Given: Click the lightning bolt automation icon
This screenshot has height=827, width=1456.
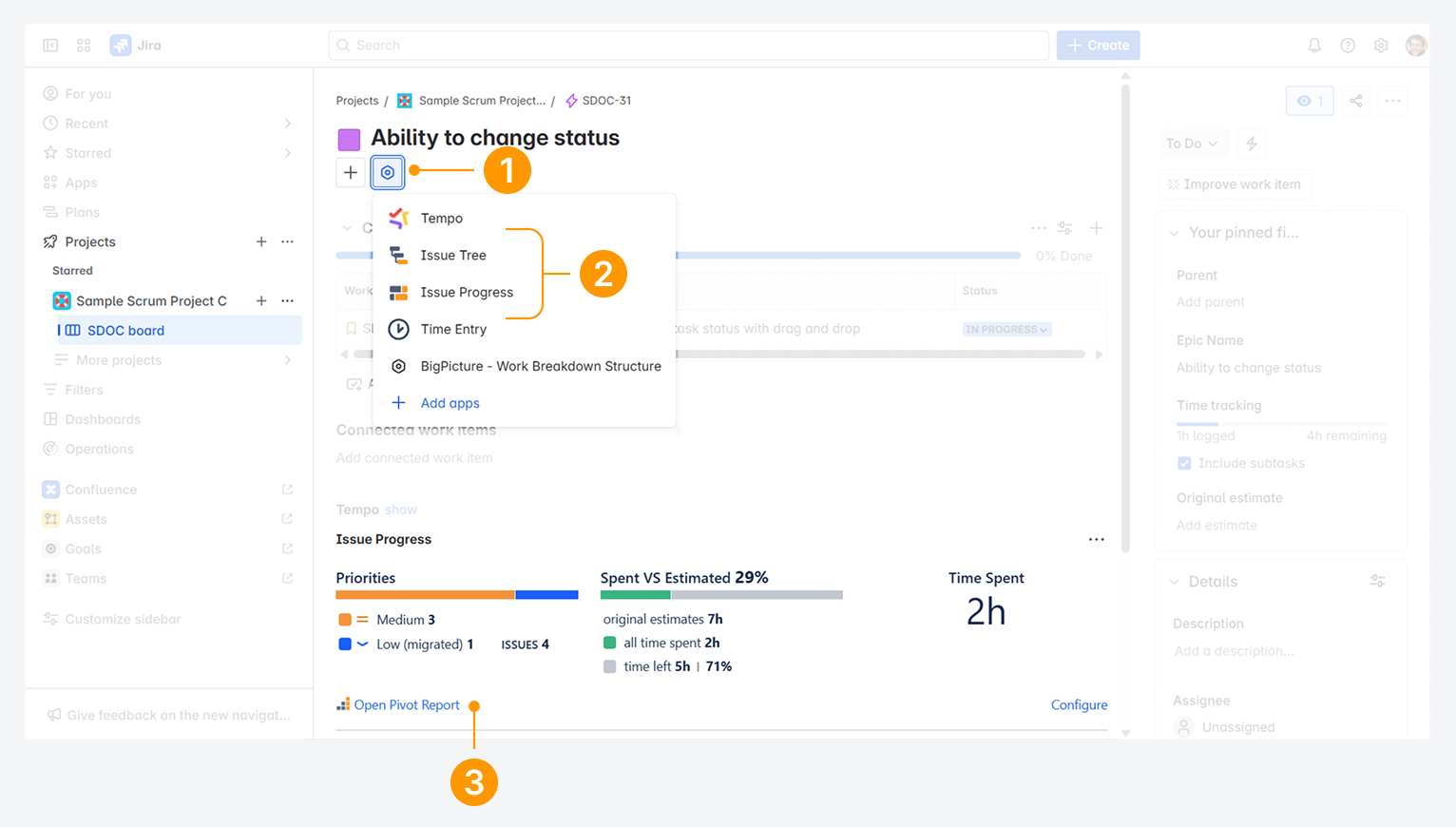Looking at the screenshot, I should tap(1252, 144).
